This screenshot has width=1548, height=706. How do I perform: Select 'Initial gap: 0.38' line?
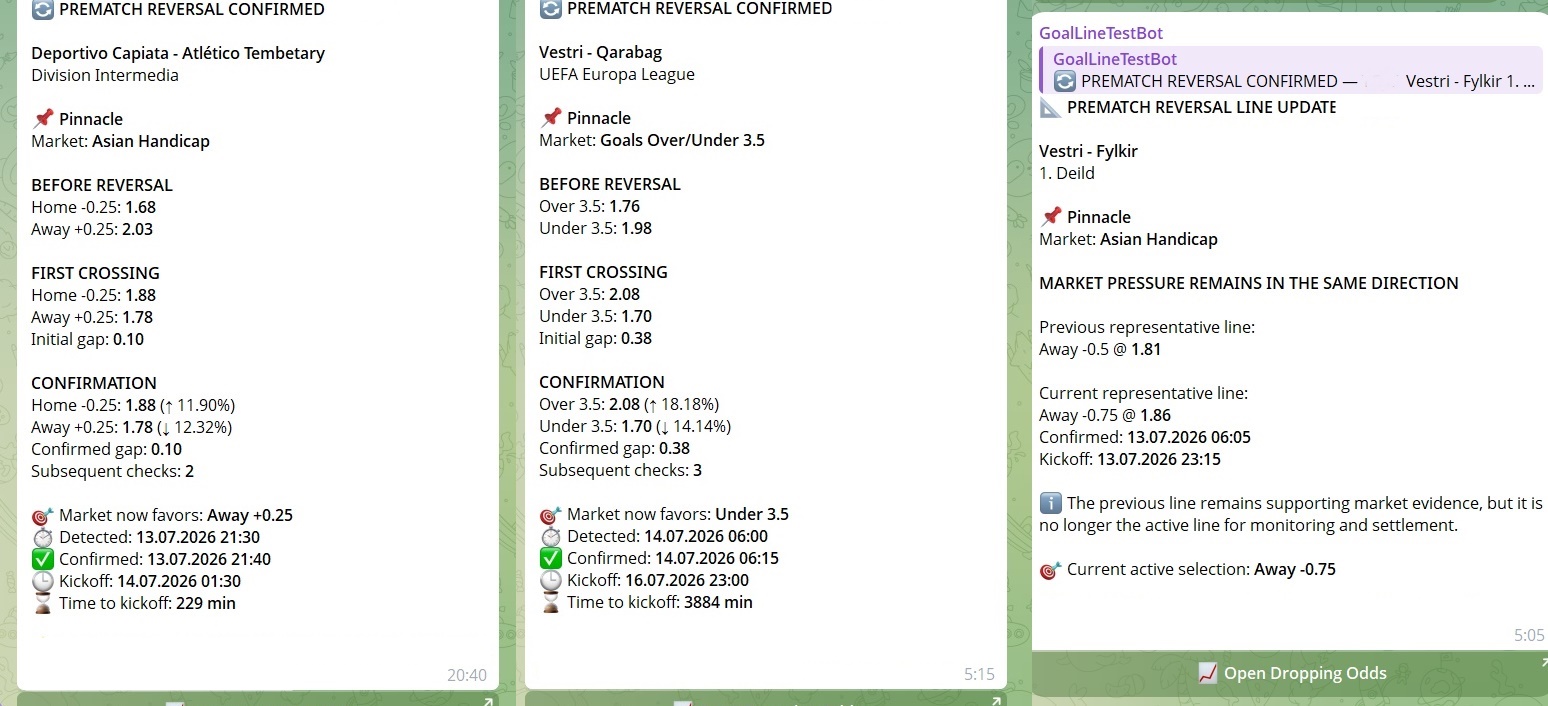tap(595, 338)
